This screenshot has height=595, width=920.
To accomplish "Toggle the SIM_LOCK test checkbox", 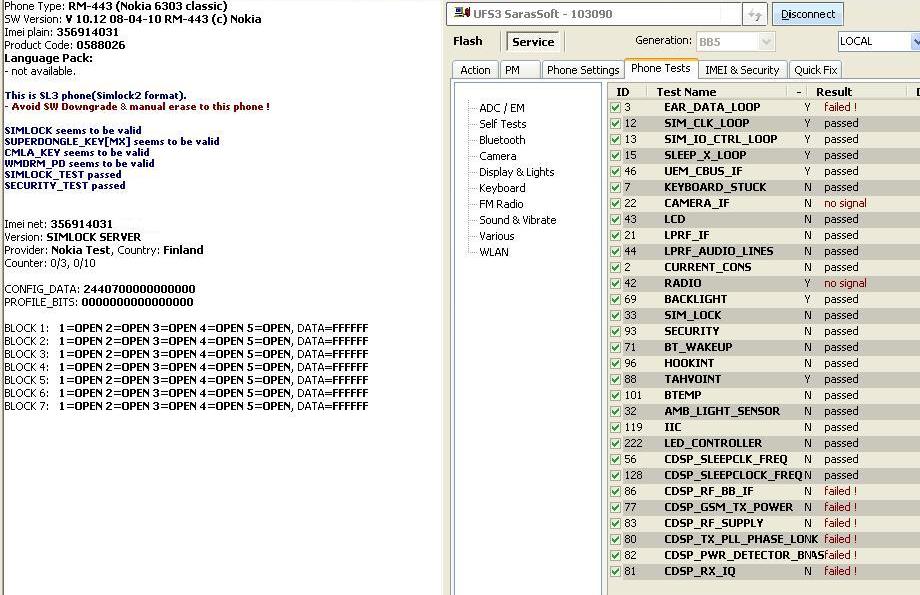I will [615, 315].
